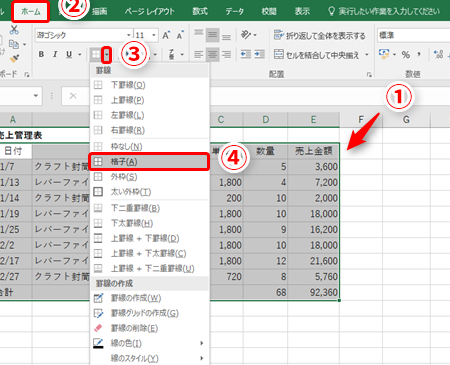This screenshot has width=450, height=365.
Task: Open the alignment group dialog launcher
Action: click(369, 75)
